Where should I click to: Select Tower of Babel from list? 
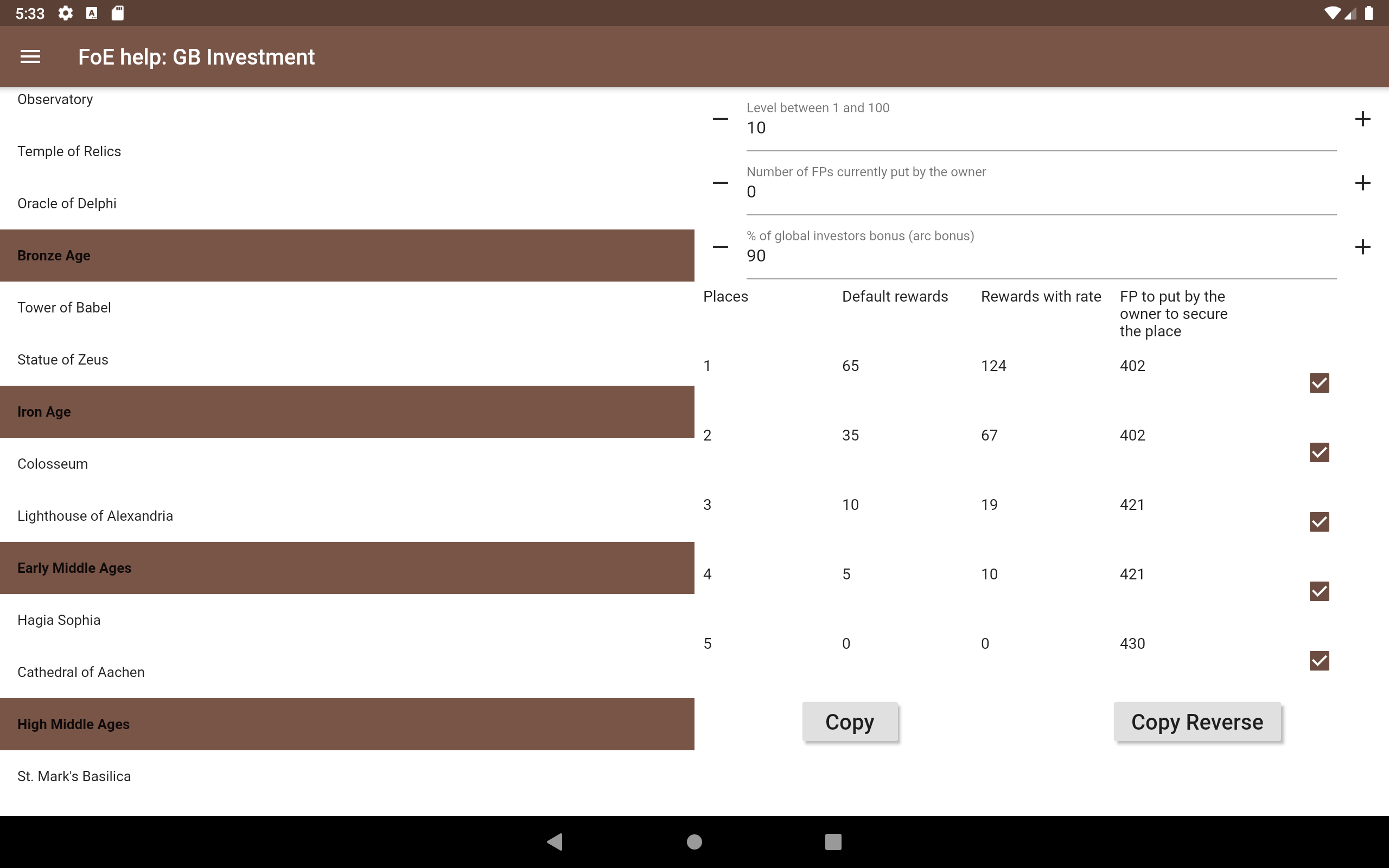(x=64, y=308)
